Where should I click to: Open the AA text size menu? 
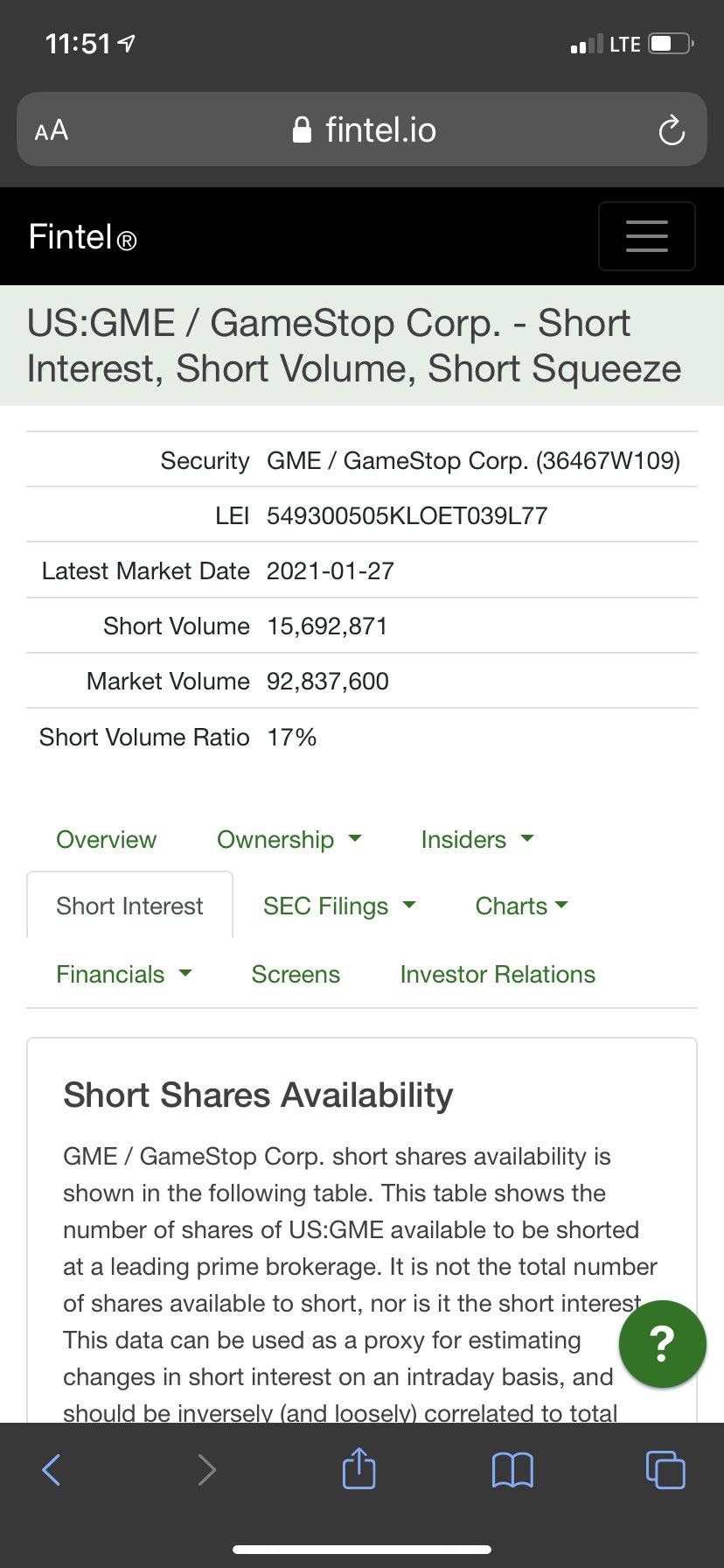tap(52, 130)
